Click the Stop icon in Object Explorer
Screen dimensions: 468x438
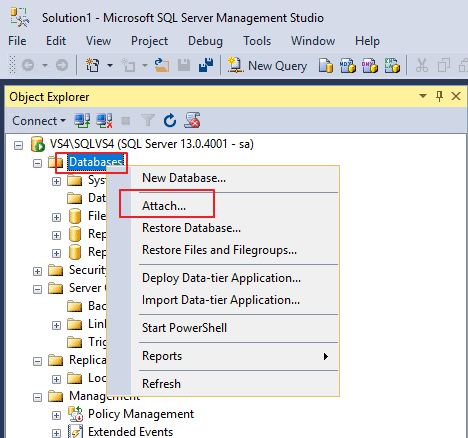point(126,121)
